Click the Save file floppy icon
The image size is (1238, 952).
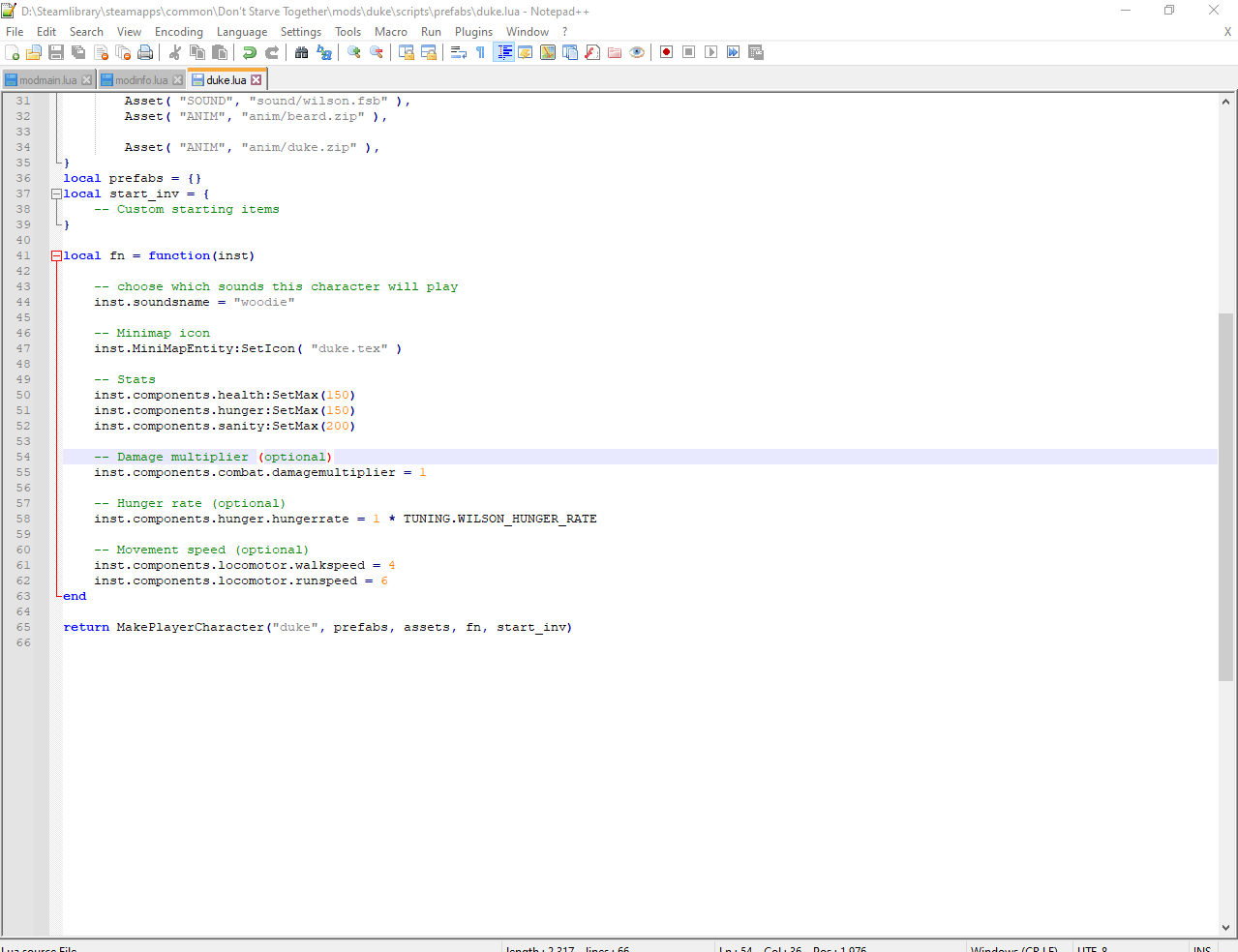click(x=56, y=52)
